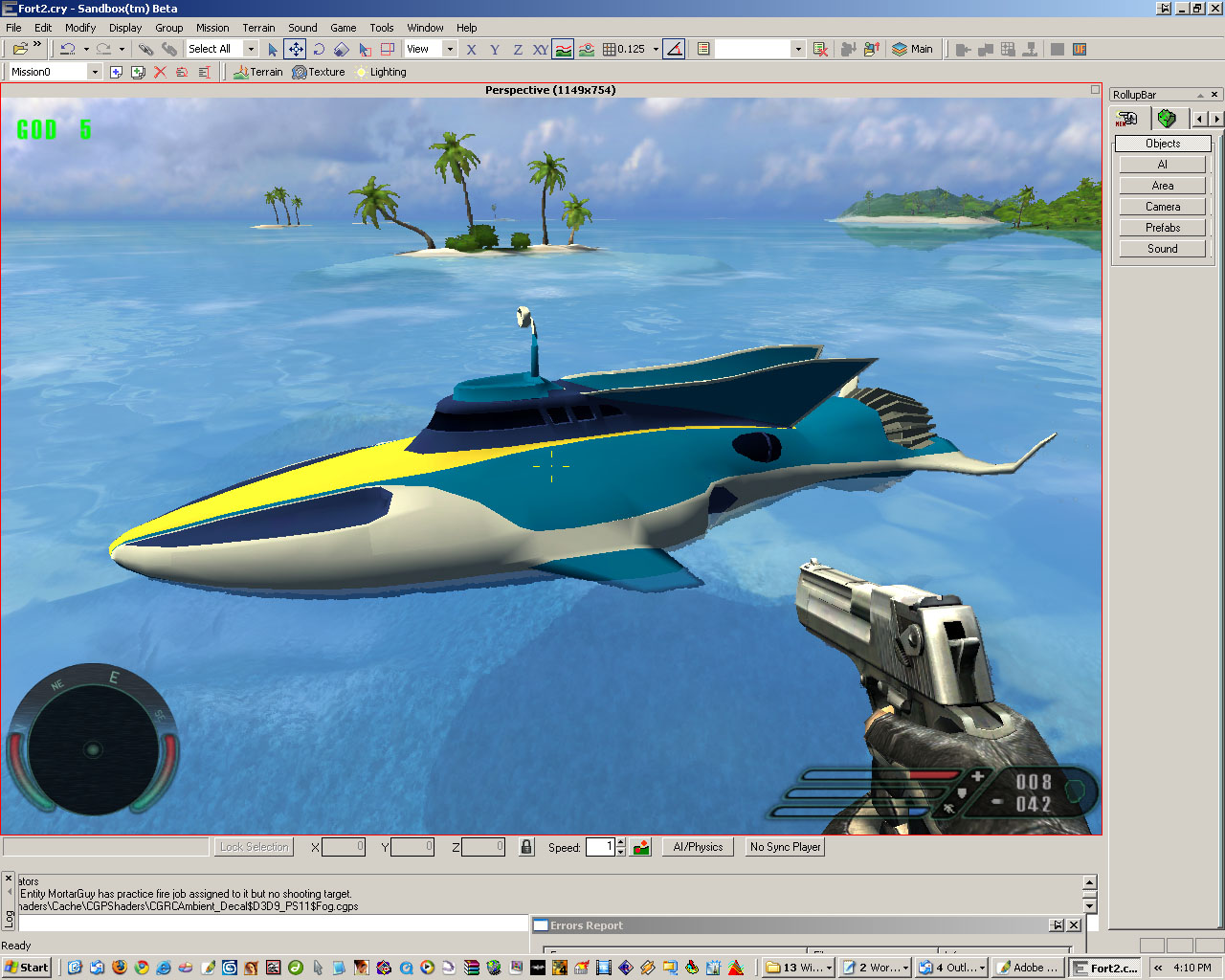Viewport: 1225px width, 980px height.
Task: Open the grid size dropdown arrow
Action: point(656,49)
